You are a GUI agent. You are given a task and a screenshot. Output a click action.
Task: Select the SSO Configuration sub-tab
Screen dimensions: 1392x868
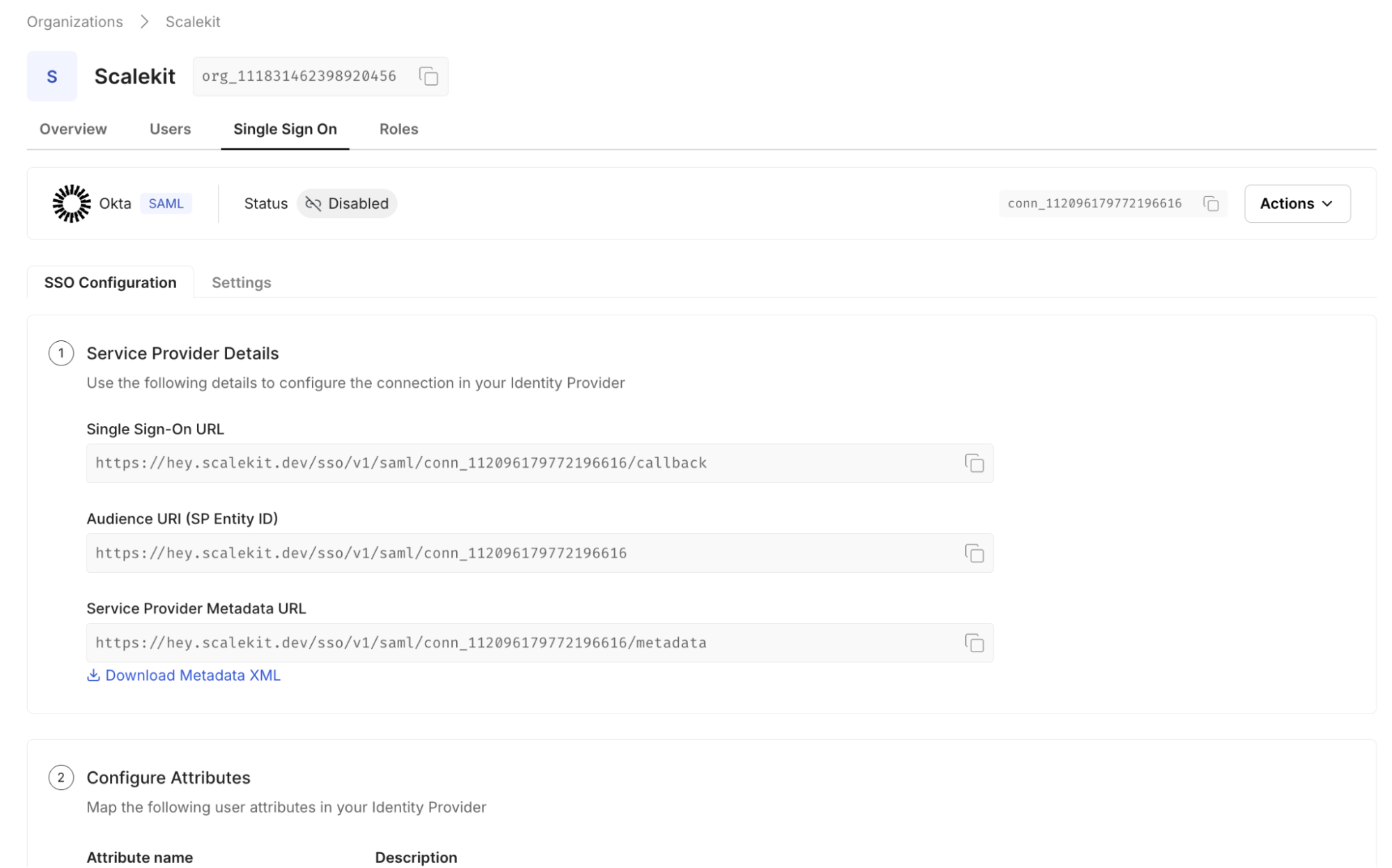click(110, 283)
